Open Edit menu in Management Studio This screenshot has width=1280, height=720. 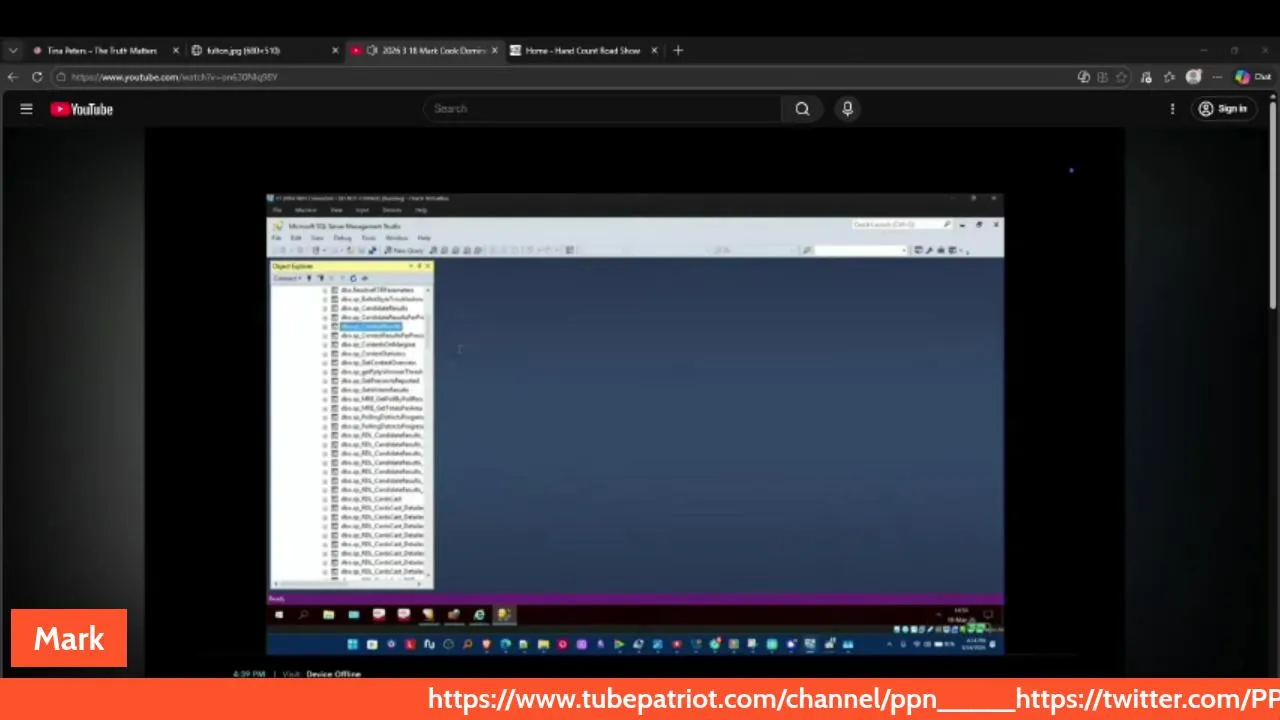click(x=296, y=238)
